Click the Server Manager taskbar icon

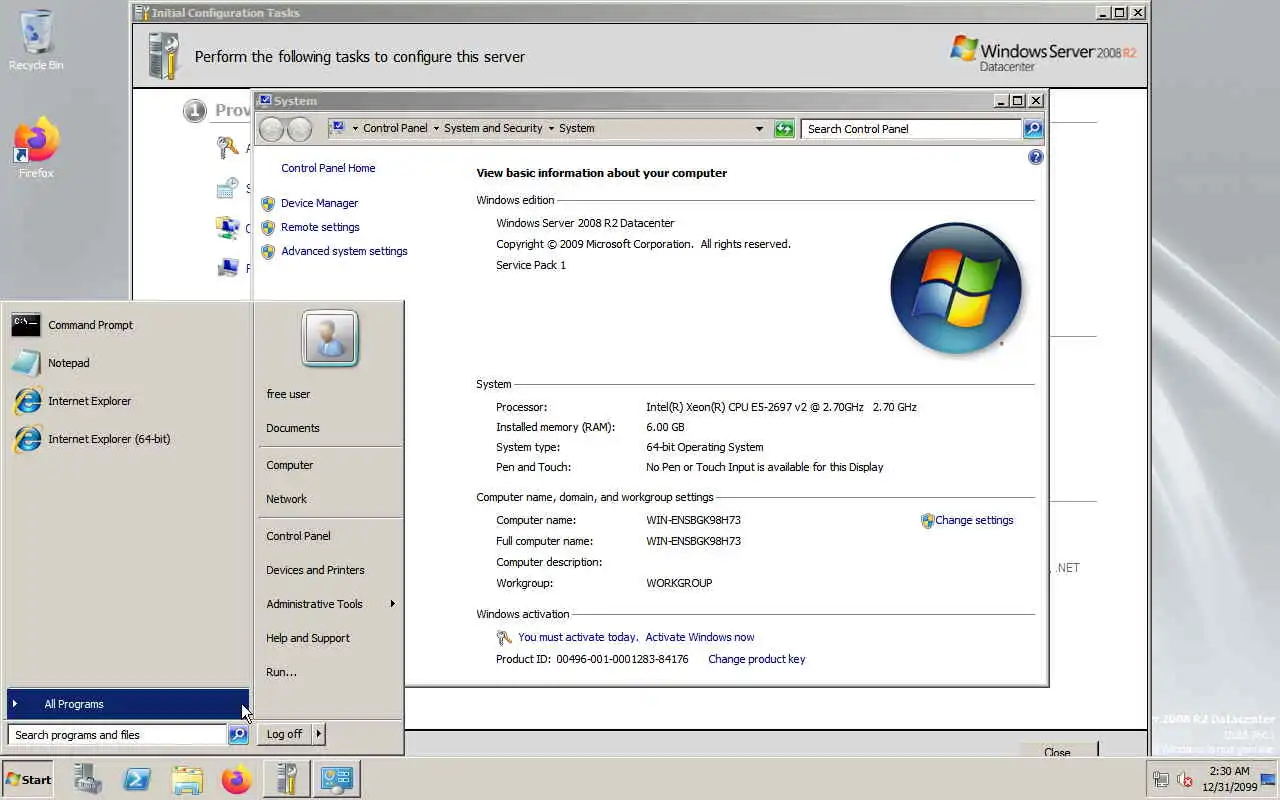coord(87,779)
